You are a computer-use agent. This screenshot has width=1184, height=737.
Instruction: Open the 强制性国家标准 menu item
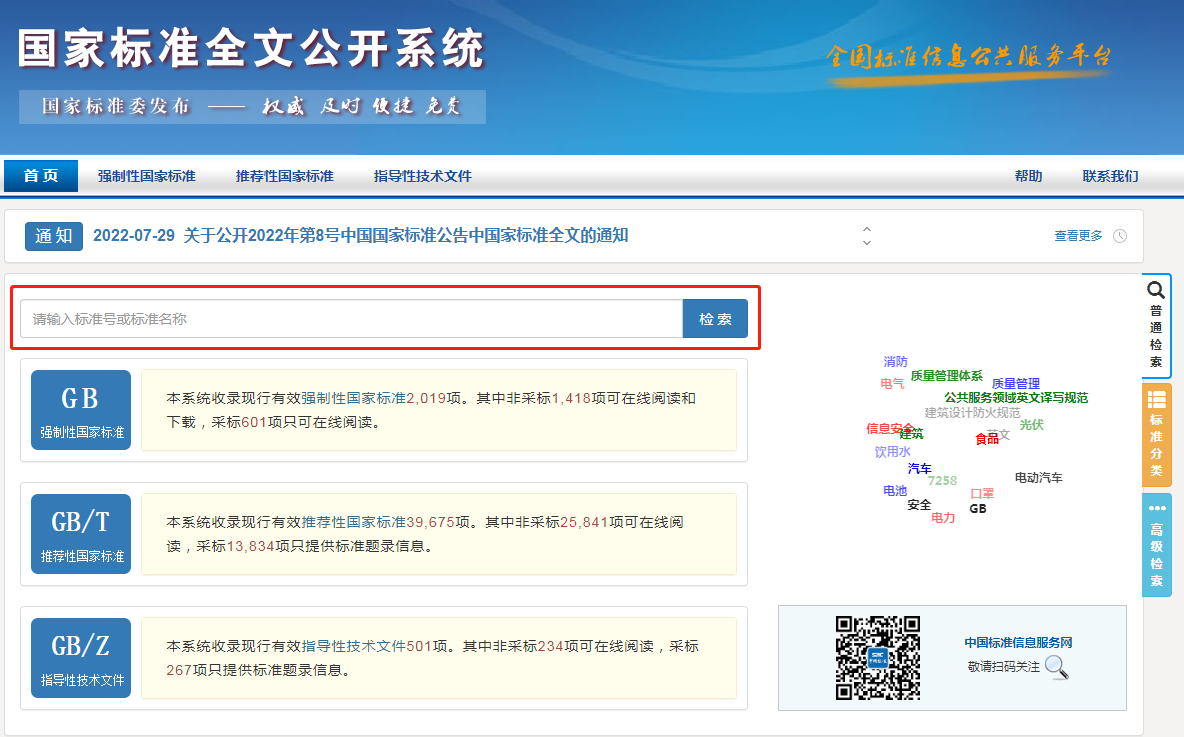(x=146, y=176)
